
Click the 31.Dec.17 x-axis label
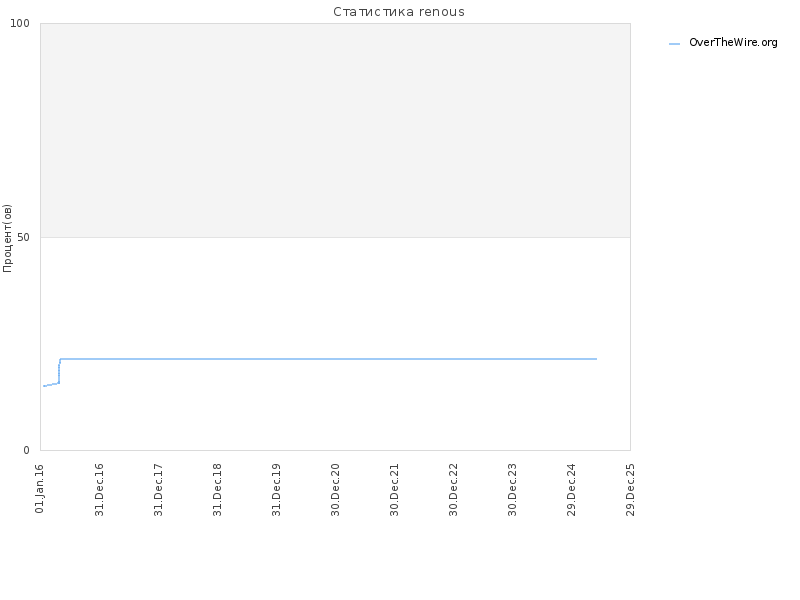point(158,490)
